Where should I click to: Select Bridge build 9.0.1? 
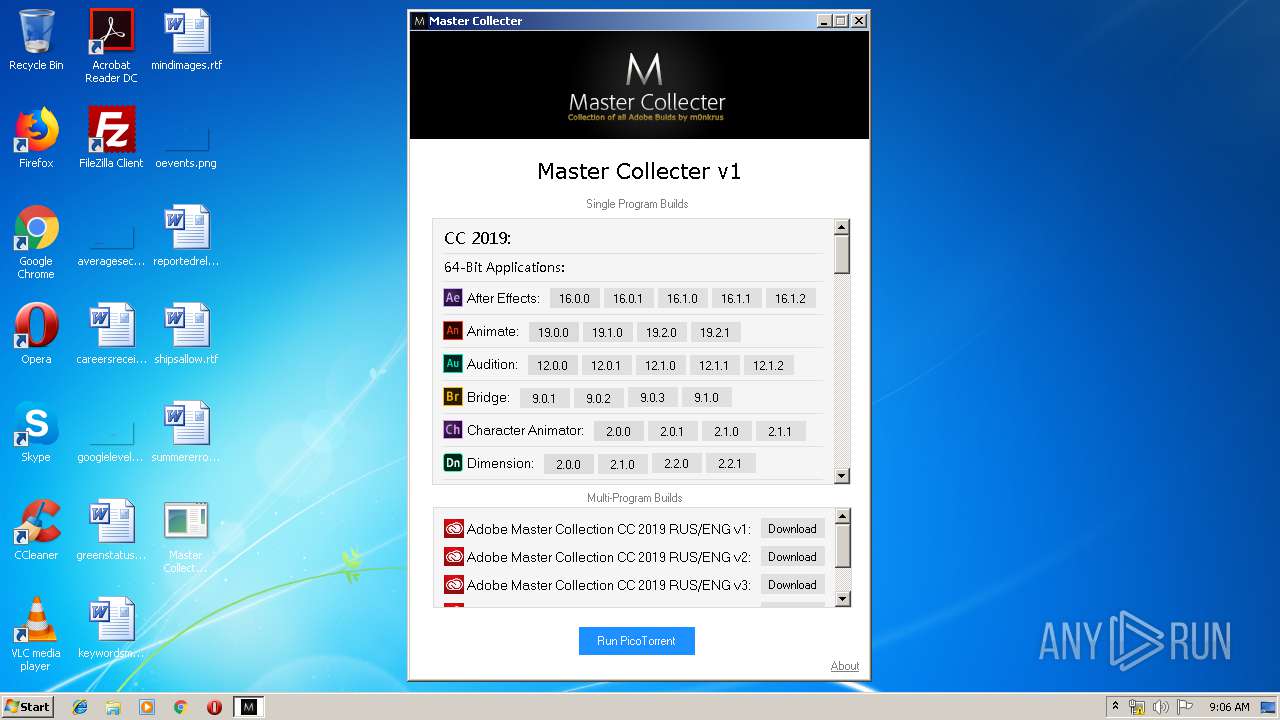(544, 398)
